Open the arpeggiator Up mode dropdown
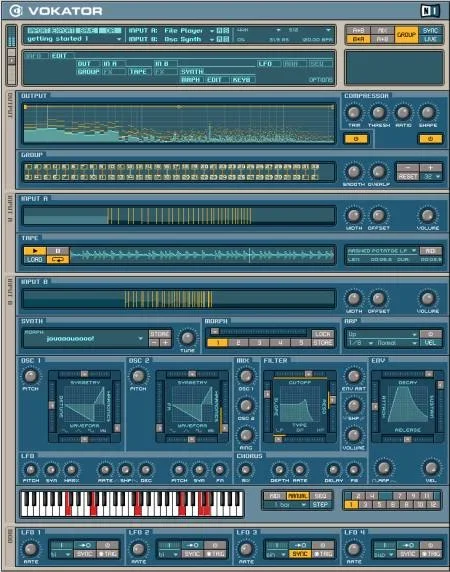Viewport: 450px width, 572px height. pos(382,334)
